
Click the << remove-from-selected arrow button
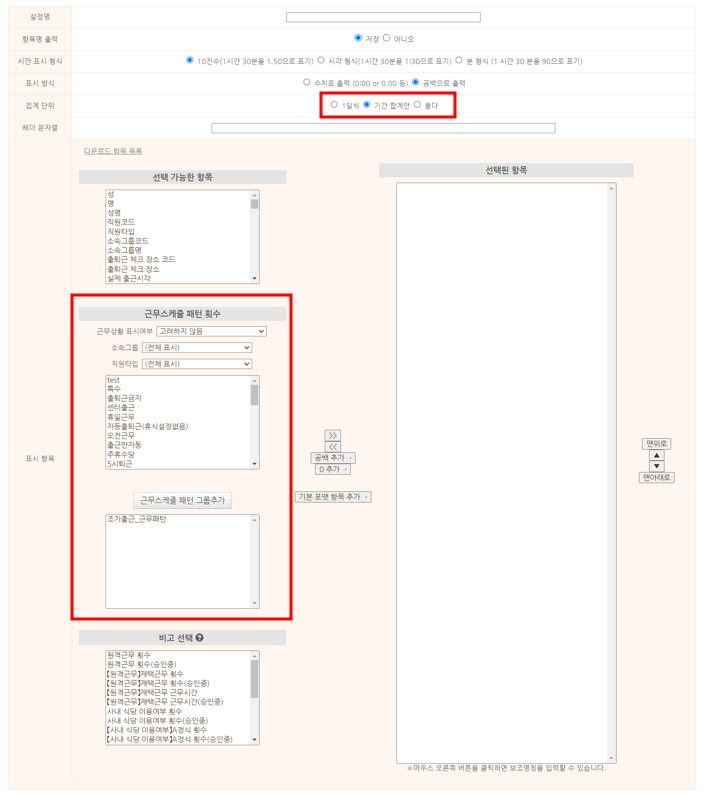[333, 447]
